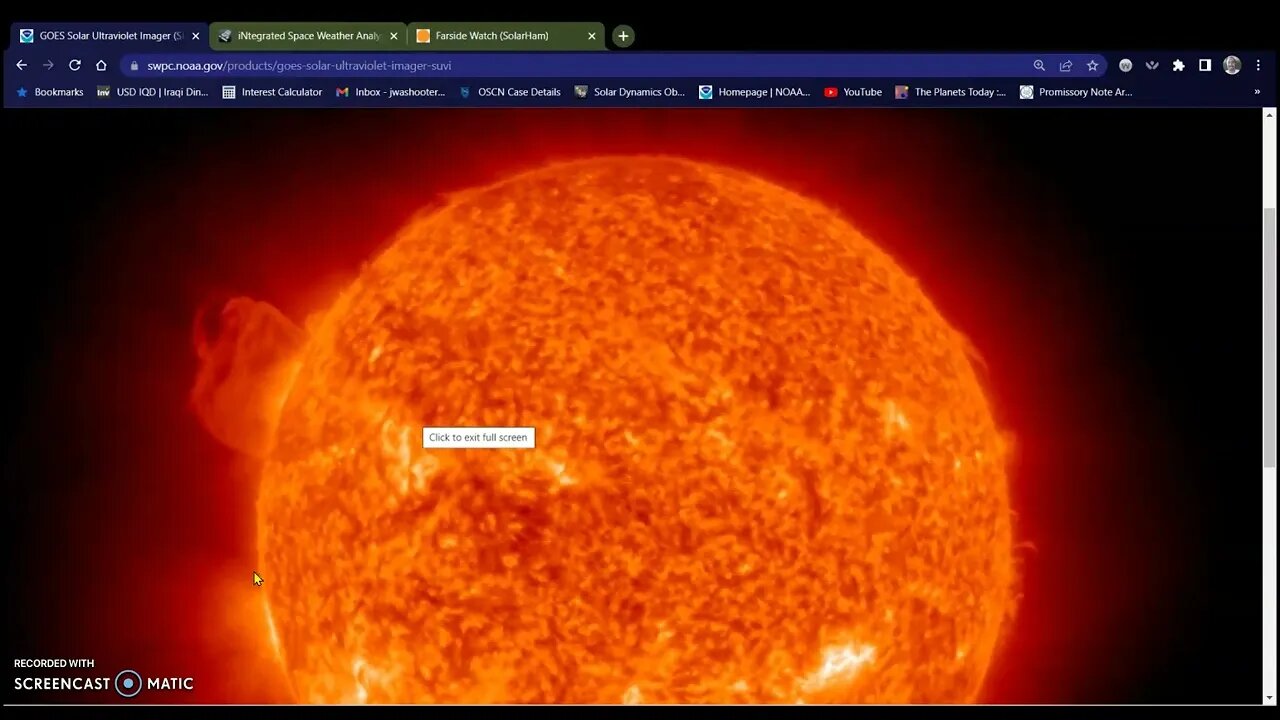Switch to GOES Solar Ultraviolet Imager tab
This screenshot has width=1280, height=720.
(x=108, y=36)
